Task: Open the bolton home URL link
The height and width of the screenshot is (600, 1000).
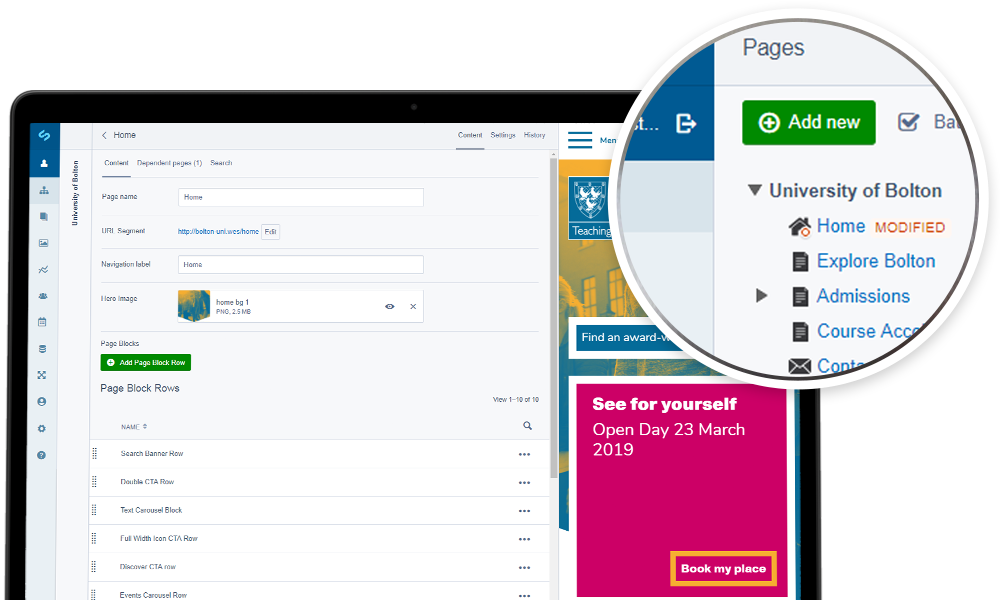Action: pyautogui.click(x=218, y=231)
